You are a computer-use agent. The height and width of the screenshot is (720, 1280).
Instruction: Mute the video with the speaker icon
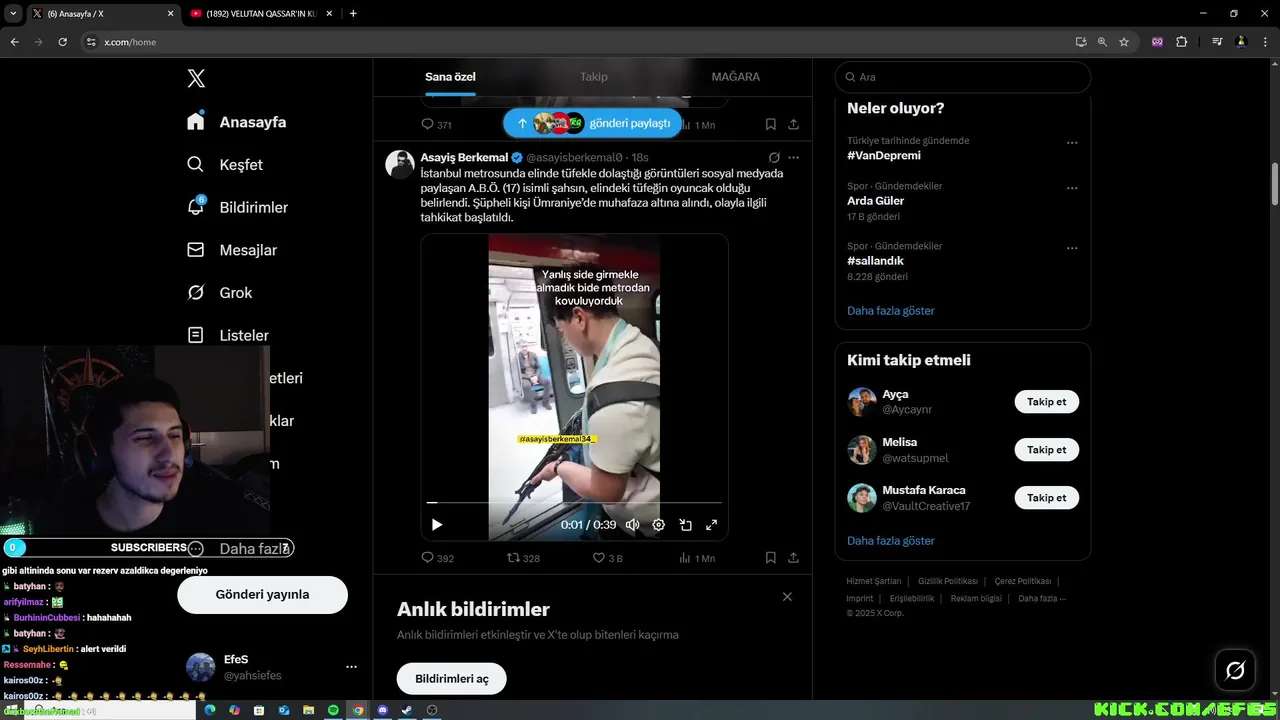(x=632, y=525)
